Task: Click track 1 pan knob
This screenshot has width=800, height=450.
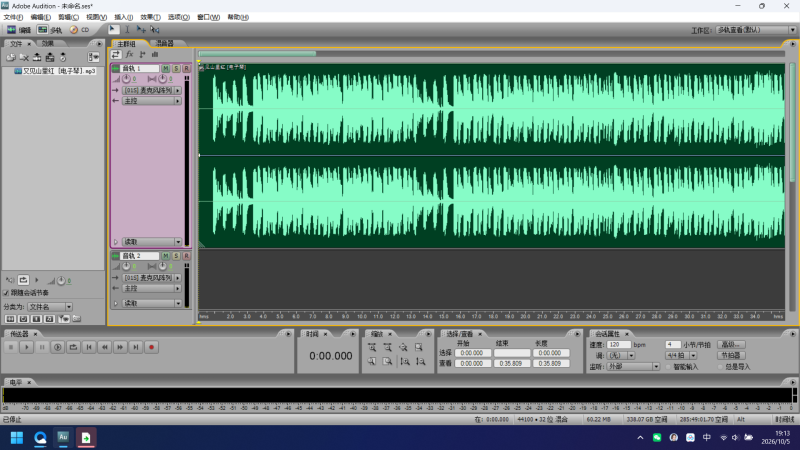Action: tap(162, 79)
